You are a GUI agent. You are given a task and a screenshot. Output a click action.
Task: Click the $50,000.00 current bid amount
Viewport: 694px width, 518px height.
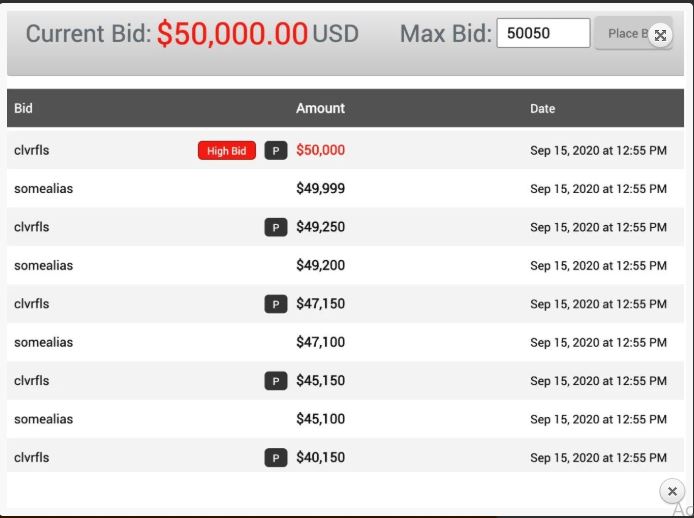(x=232, y=34)
